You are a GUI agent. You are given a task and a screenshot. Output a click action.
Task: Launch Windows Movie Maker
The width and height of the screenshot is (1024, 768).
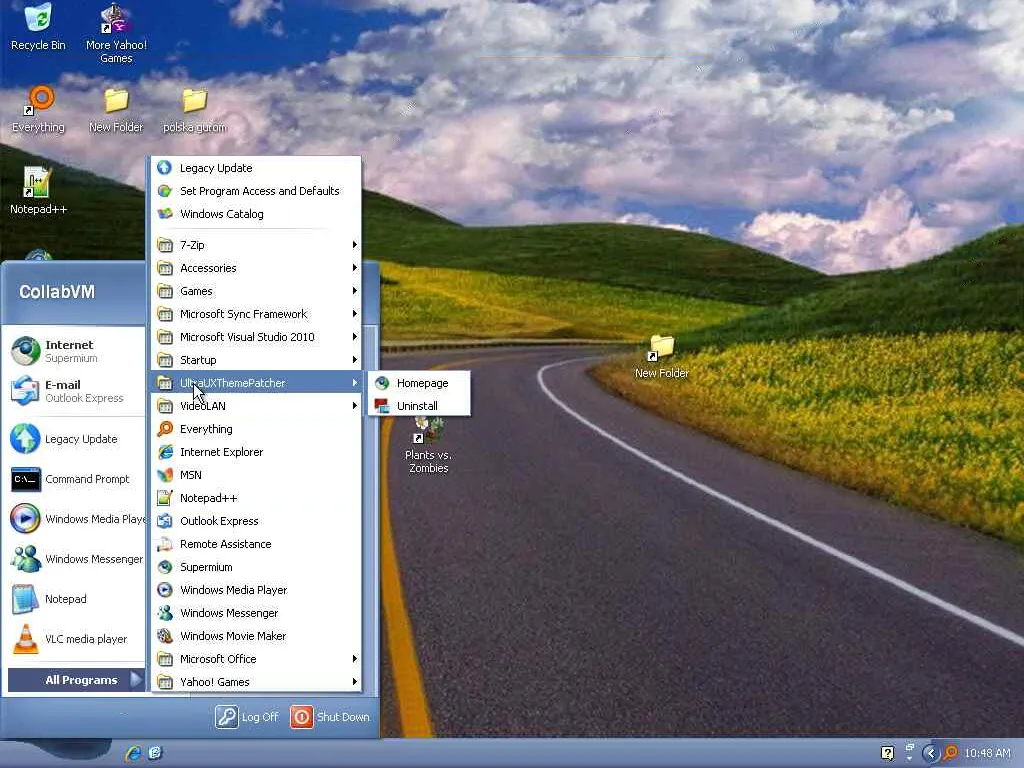click(x=257, y=635)
